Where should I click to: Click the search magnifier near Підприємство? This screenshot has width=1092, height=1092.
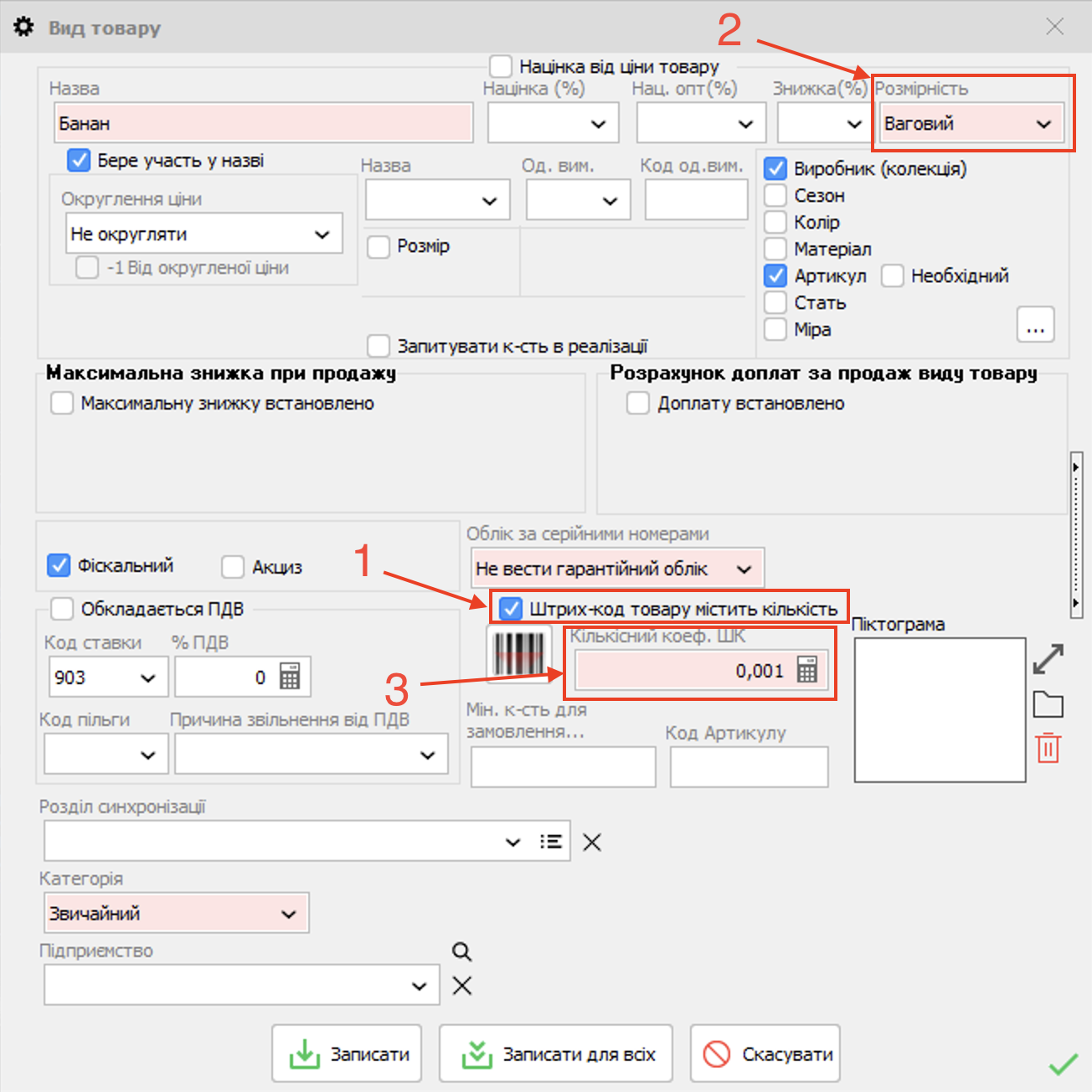click(461, 952)
